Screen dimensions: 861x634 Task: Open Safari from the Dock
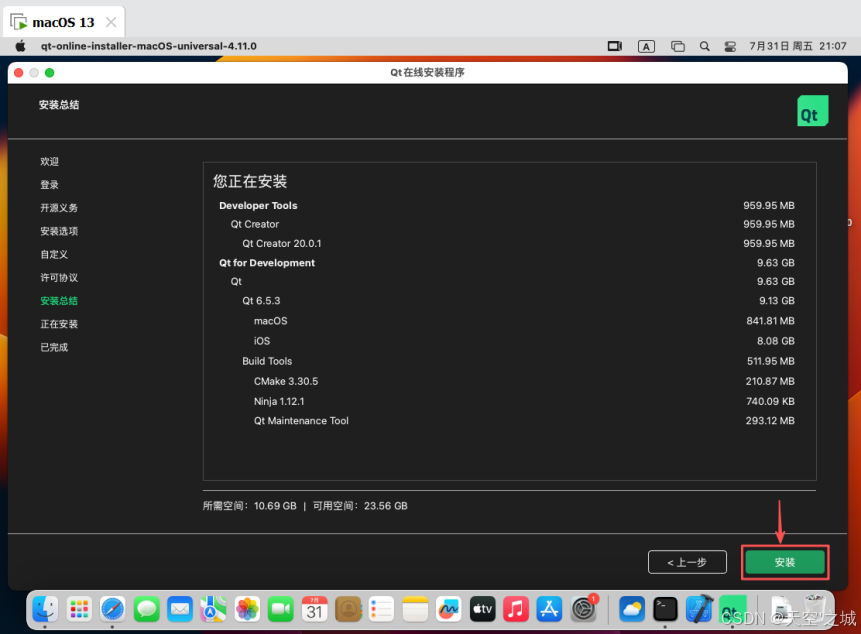113,609
